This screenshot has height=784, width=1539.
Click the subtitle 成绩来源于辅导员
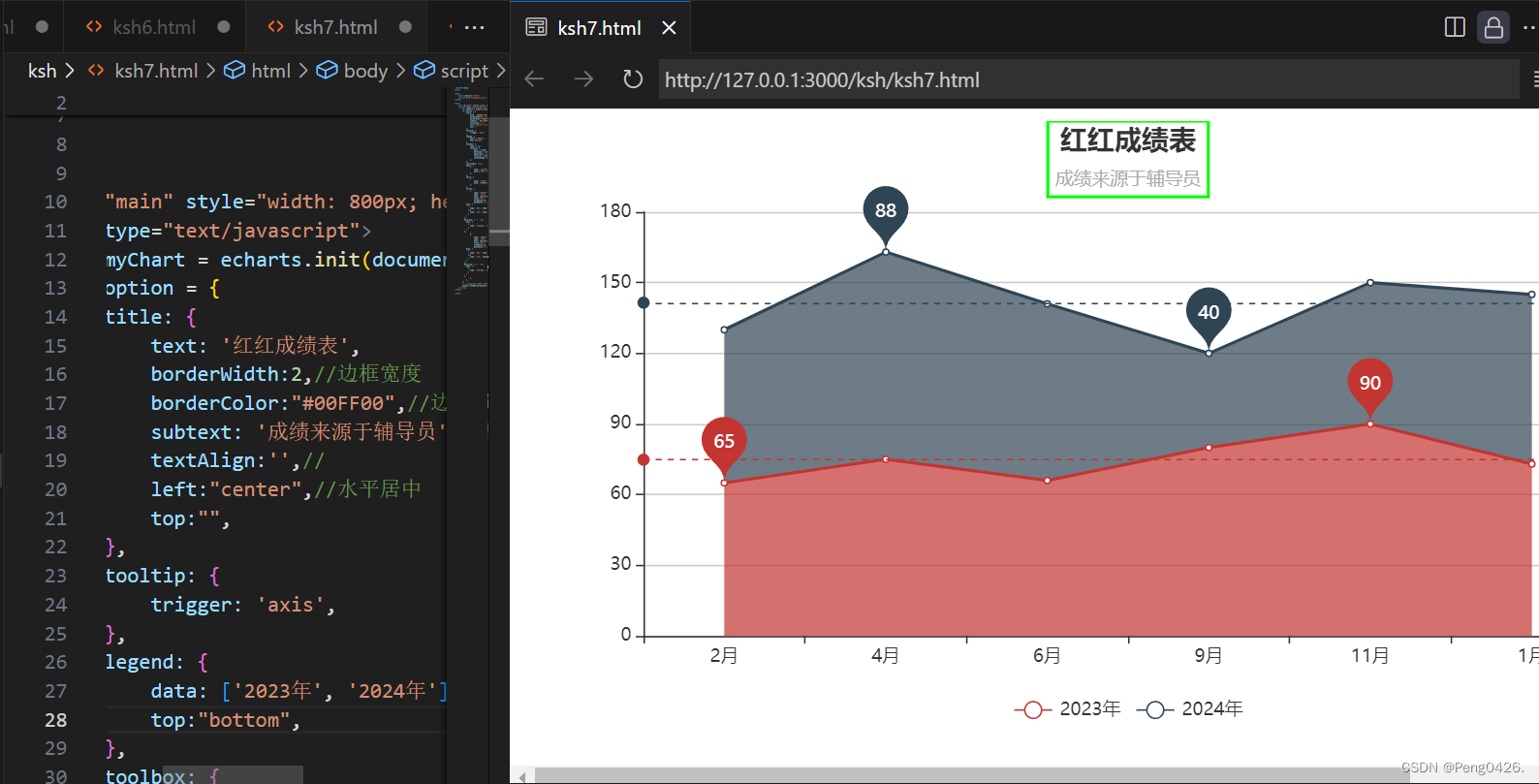point(1128,178)
